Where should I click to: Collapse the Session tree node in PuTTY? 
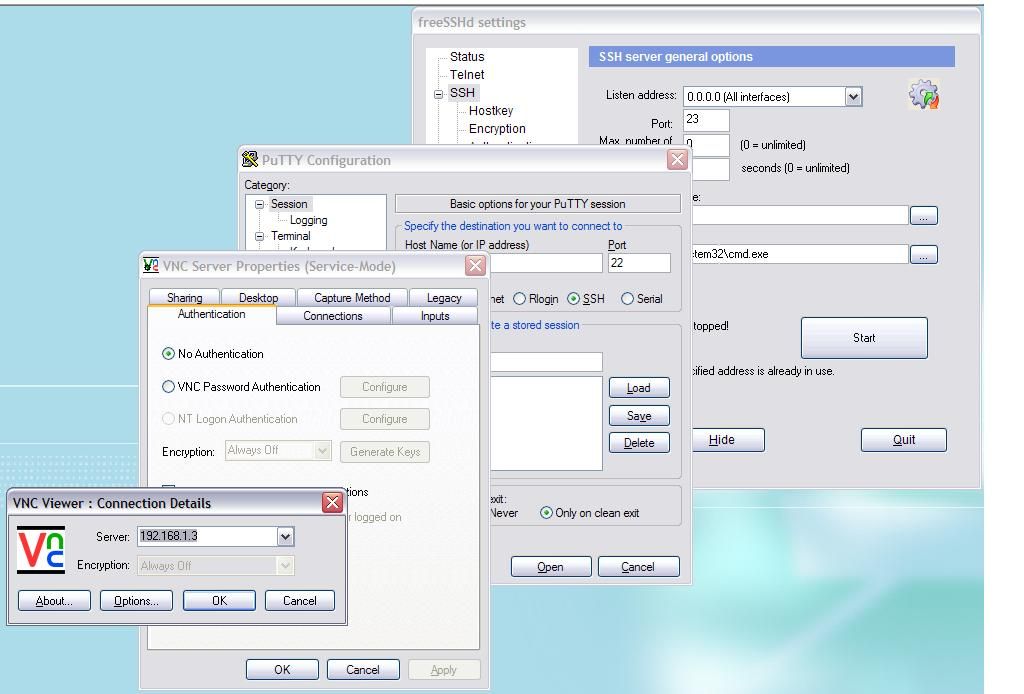261,203
